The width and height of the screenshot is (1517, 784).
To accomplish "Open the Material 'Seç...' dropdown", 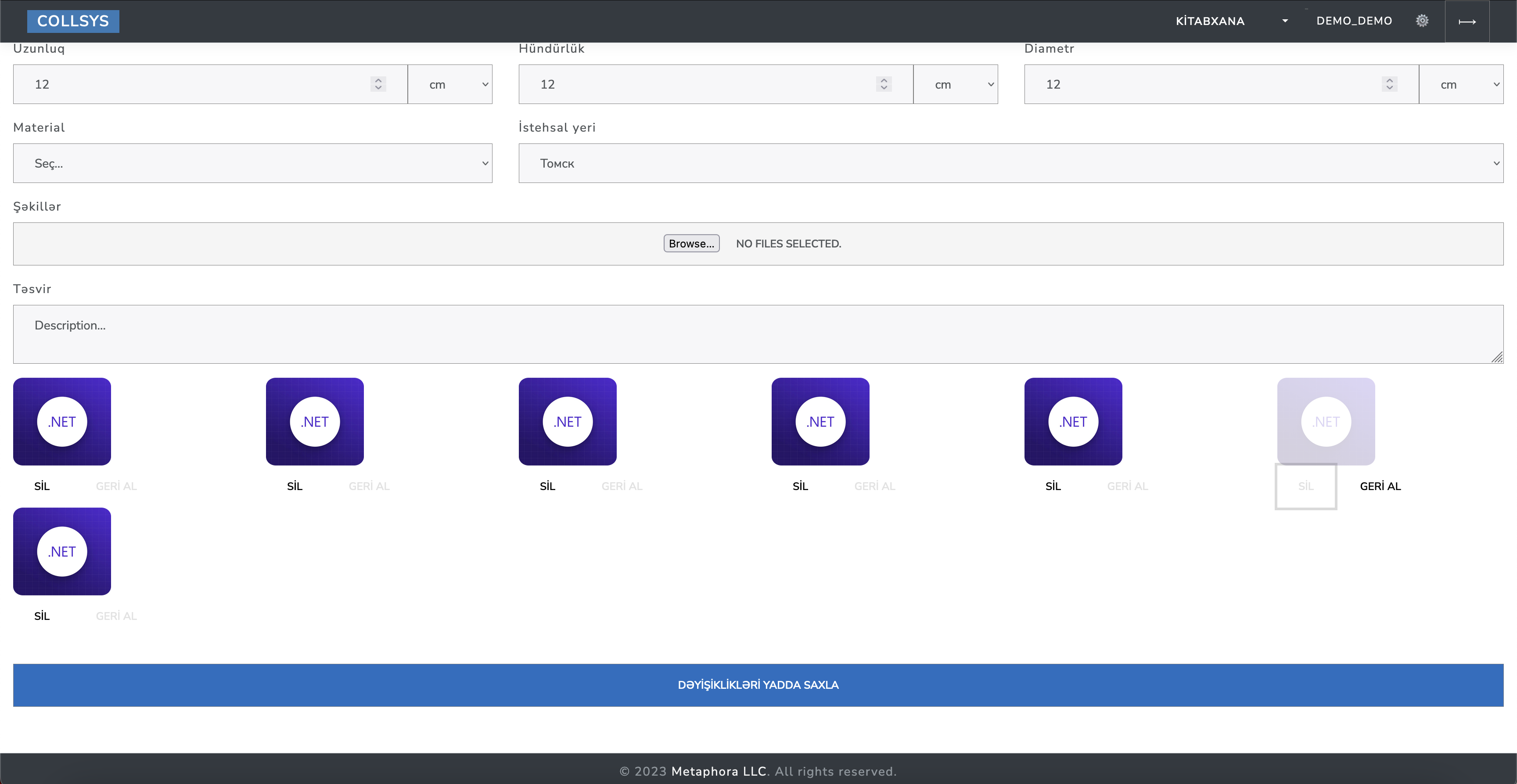I will tap(252, 163).
